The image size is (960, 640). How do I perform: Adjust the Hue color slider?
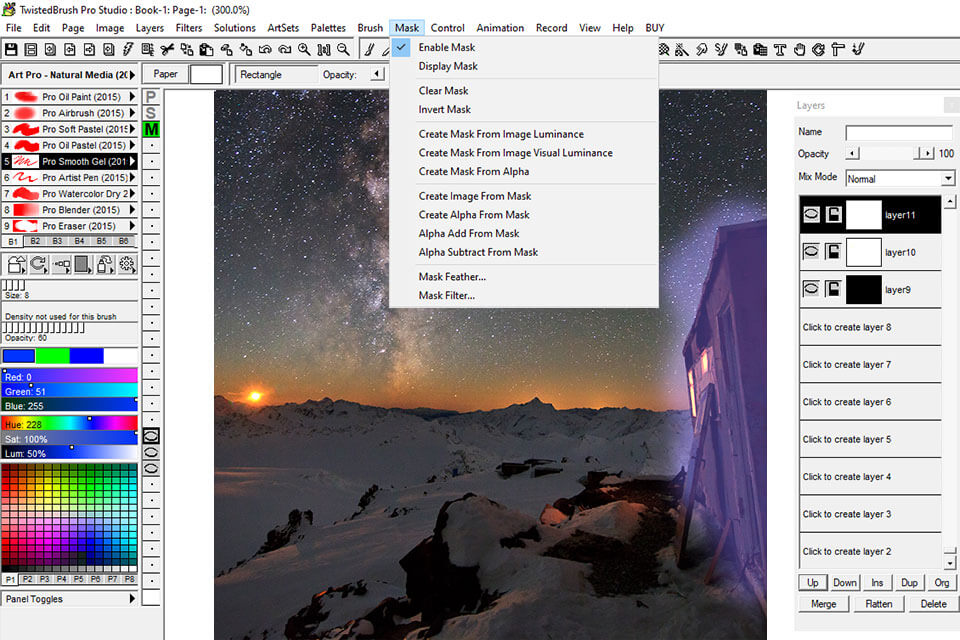[70, 424]
